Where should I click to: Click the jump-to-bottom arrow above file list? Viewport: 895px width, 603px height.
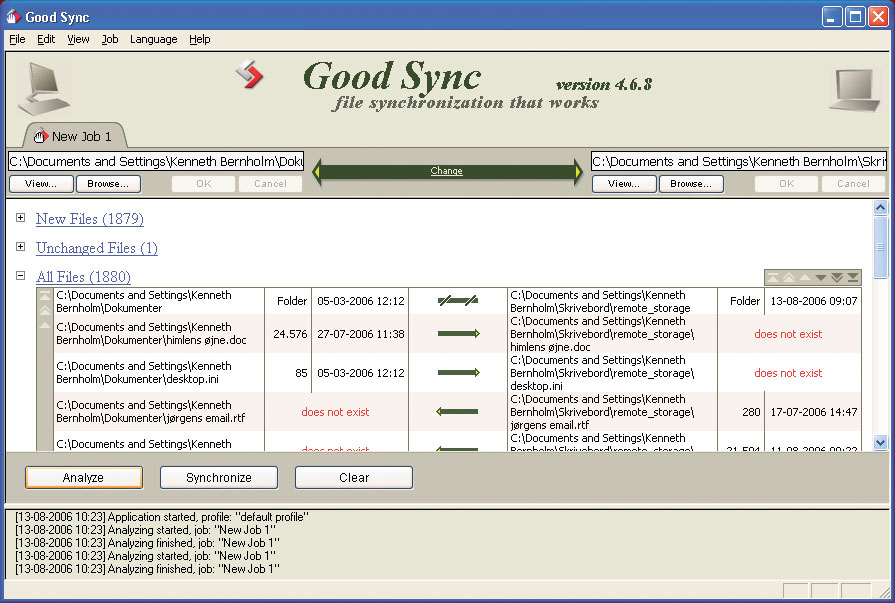tap(853, 277)
